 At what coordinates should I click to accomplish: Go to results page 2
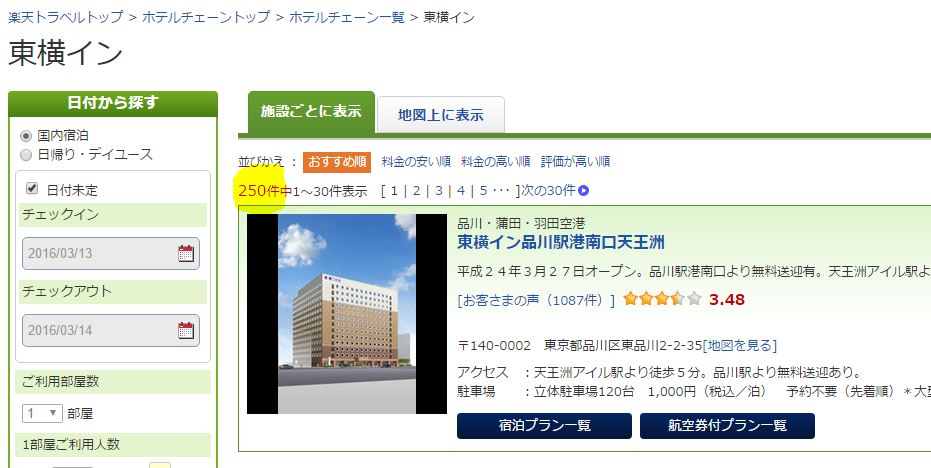pos(417,191)
